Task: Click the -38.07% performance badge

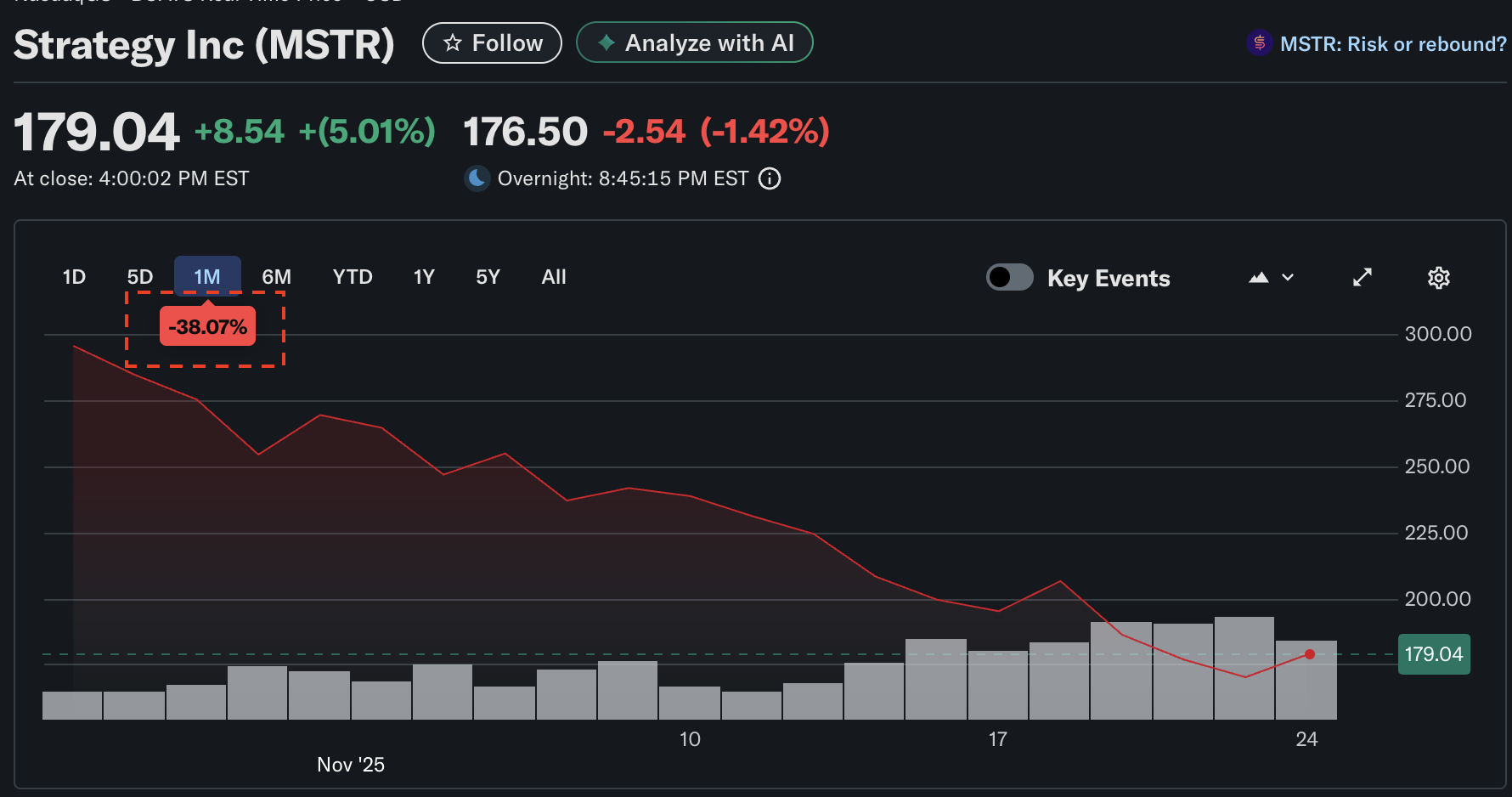Action: (x=208, y=325)
